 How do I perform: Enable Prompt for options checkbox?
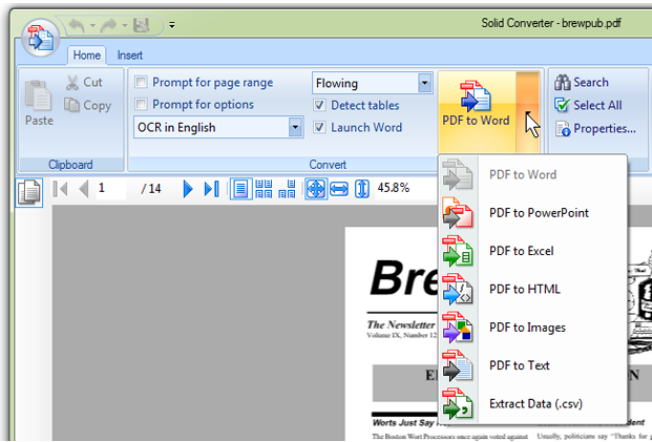pos(141,104)
